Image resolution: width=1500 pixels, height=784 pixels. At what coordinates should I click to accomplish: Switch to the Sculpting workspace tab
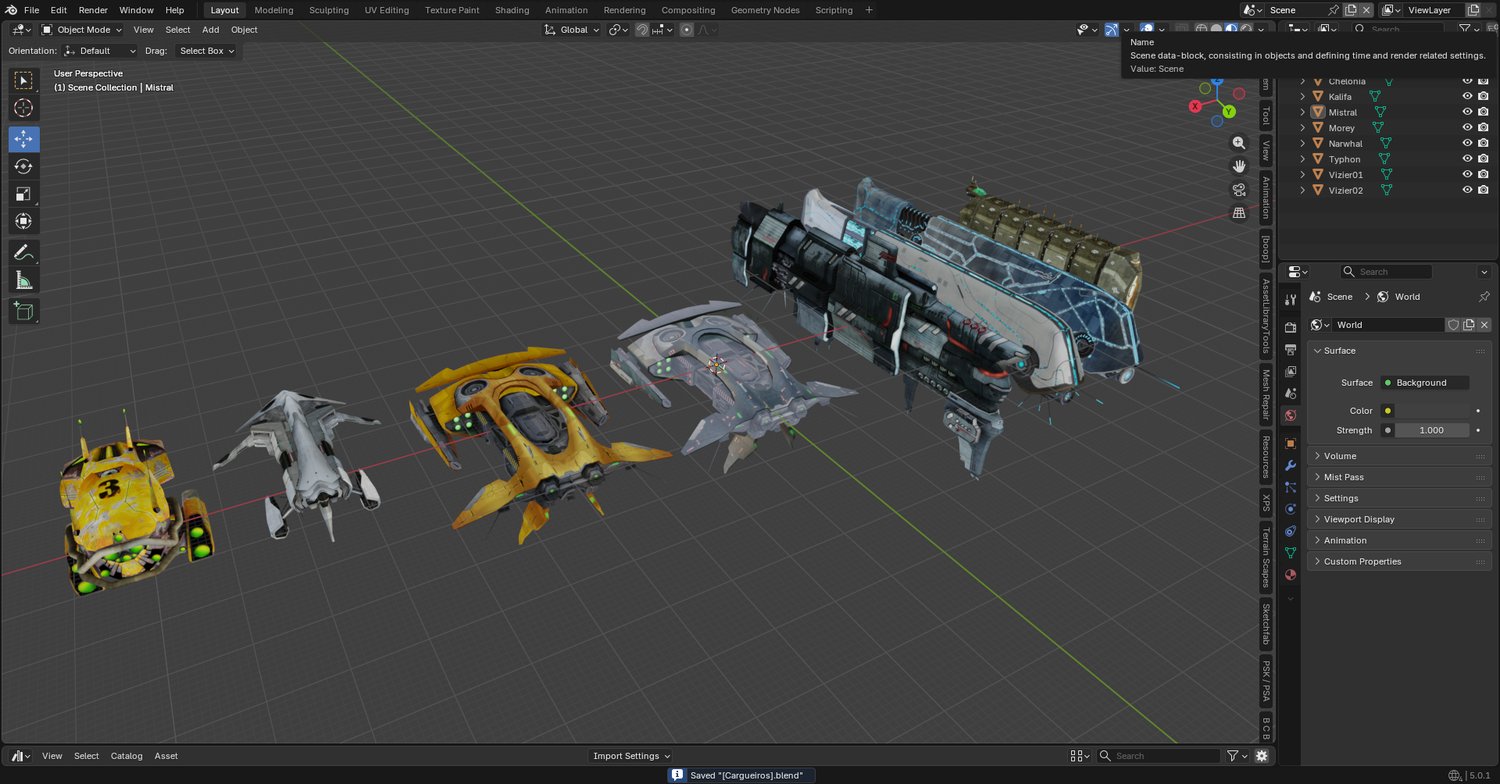click(328, 10)
